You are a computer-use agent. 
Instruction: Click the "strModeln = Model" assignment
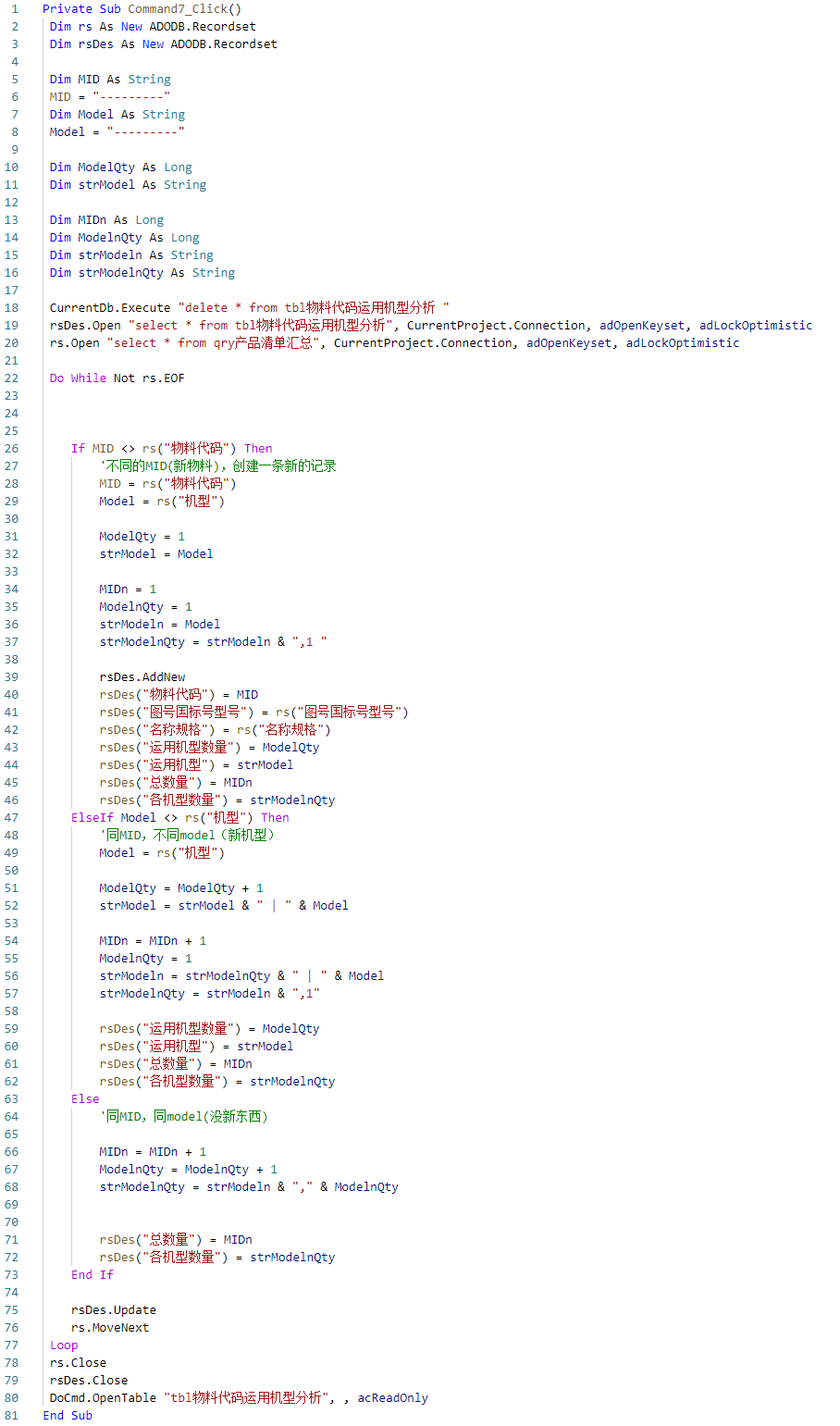click(160, 625)
